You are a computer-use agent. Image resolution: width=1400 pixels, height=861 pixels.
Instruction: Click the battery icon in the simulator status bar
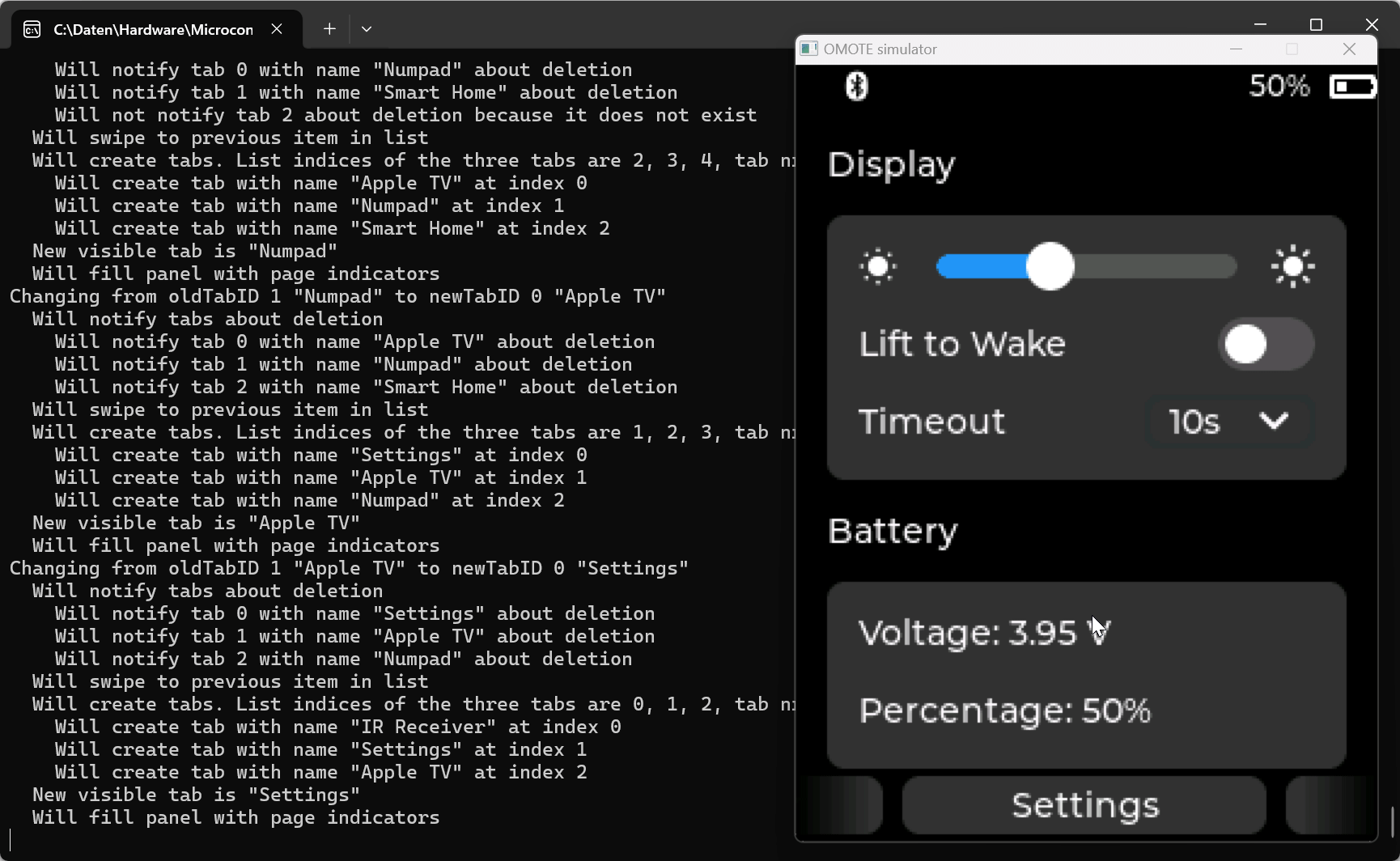tap(1352, 86)
